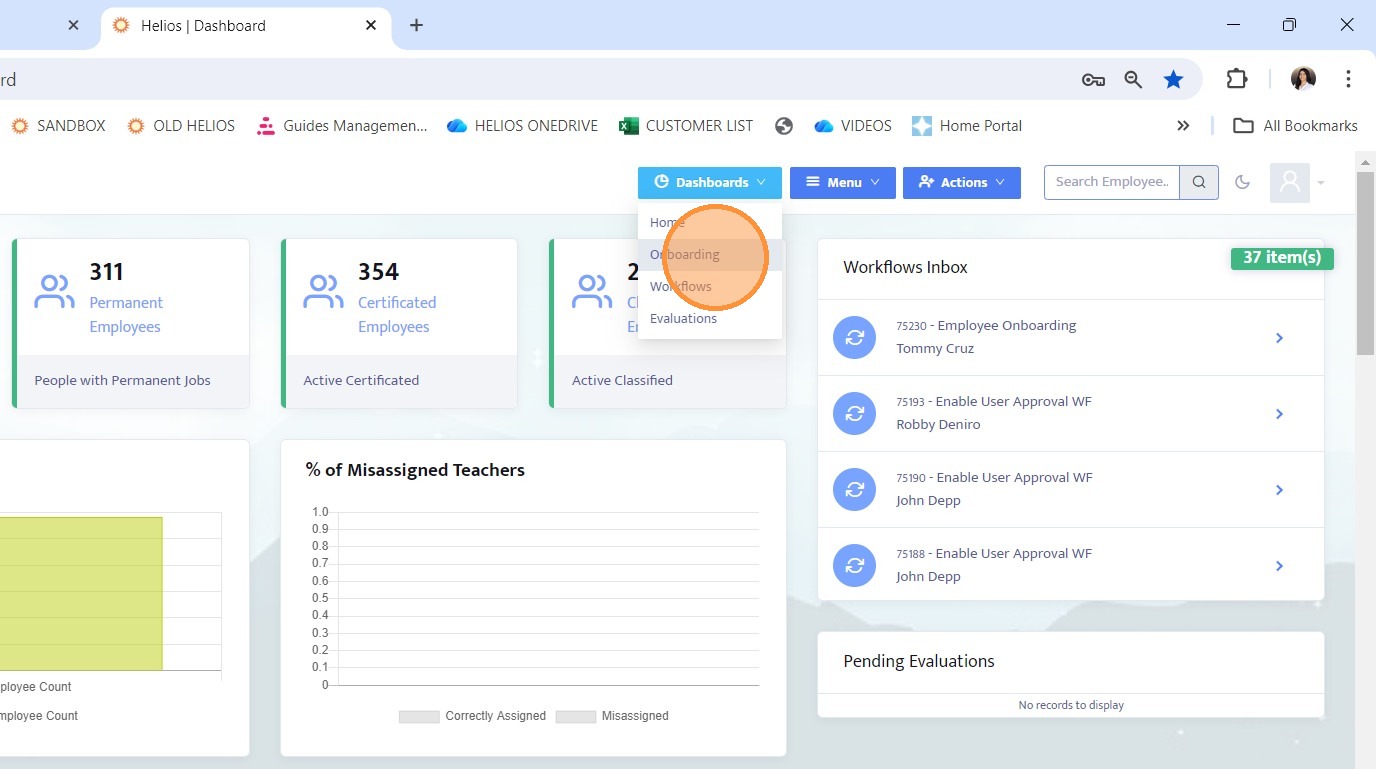
Task: Toggle the Correctly Assigned legend swatch
Action: click(x=419, y=716)
